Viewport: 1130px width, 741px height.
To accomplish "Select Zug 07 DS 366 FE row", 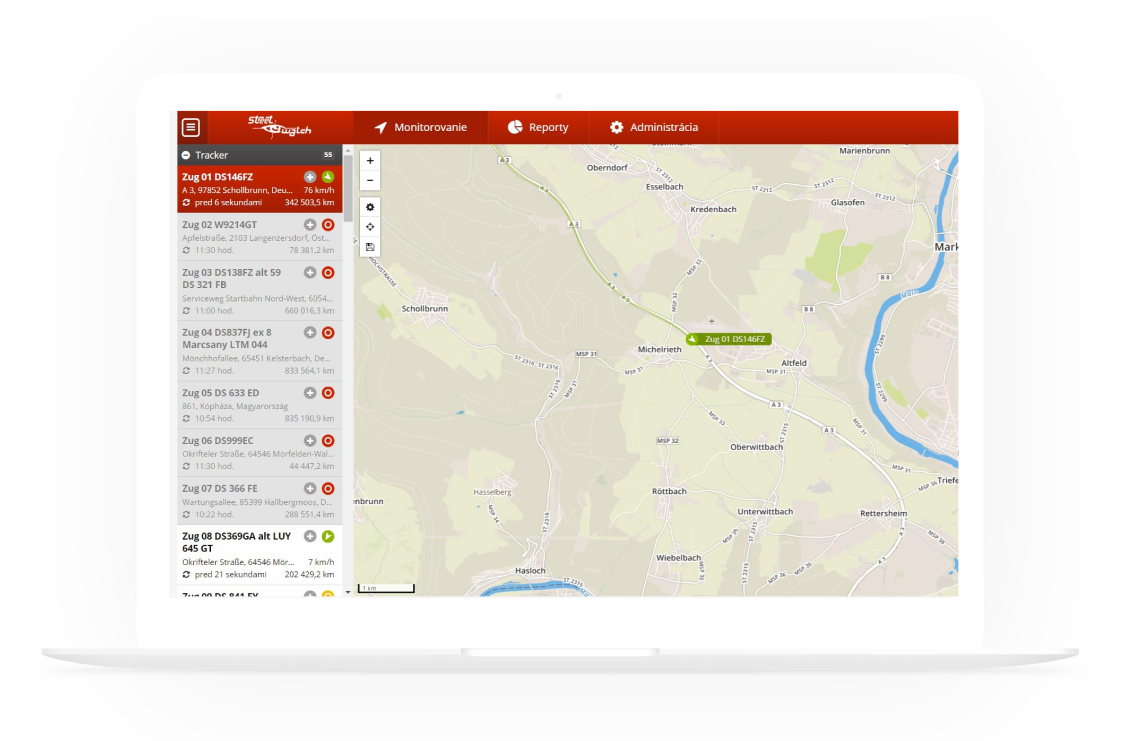I will click(x=260, y=501).
